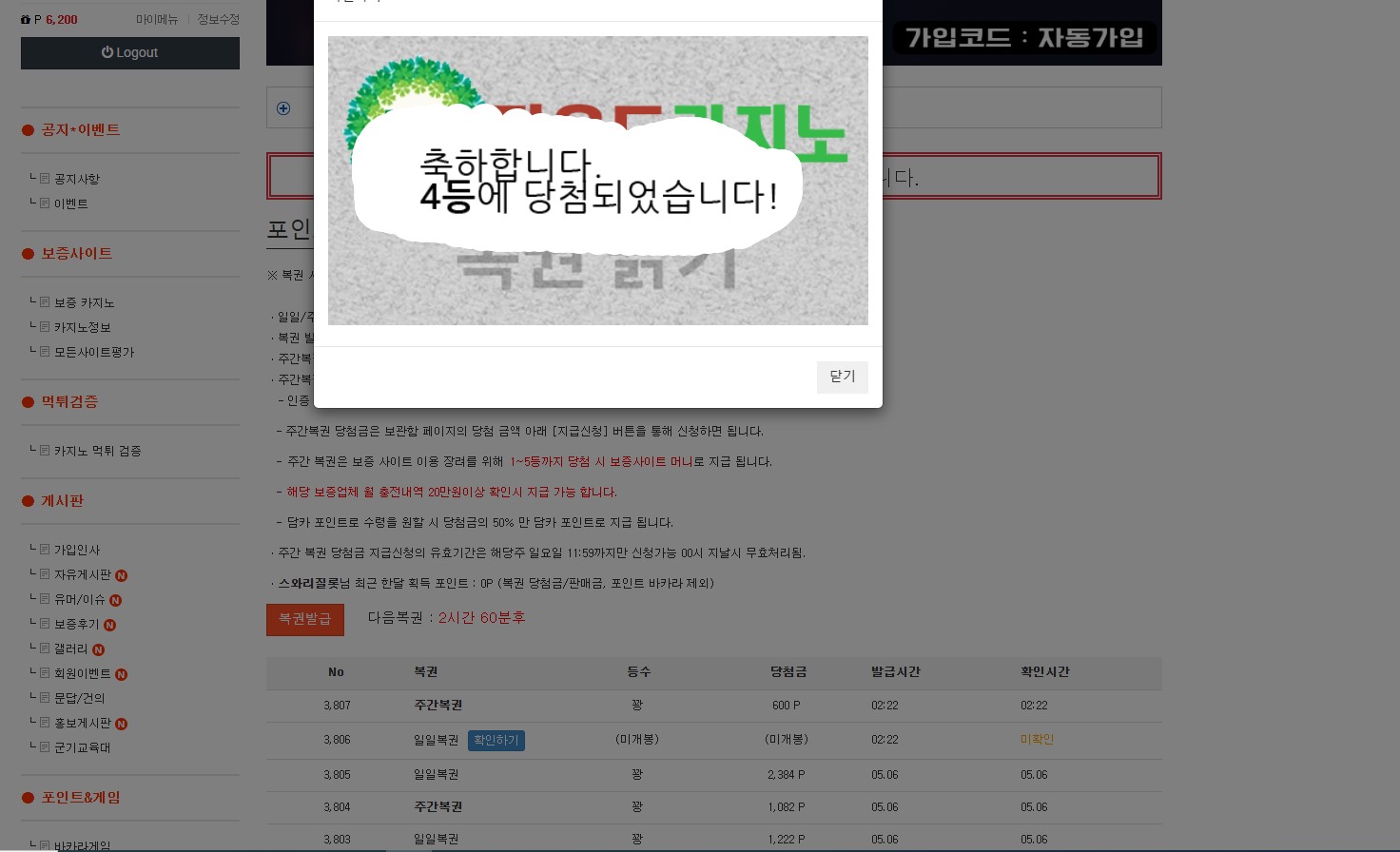Click the N badge next to 회원이벤트
Viewport: 1400px width, 852px height.
click(122, 674)
